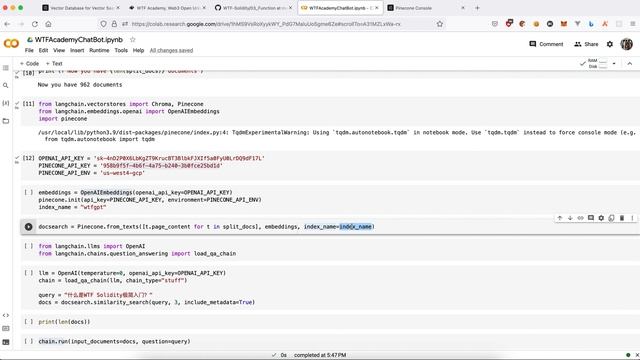The height and width of the screenshot is (360, 640).
Task: Run the chain.run cell
Action: [28, 341]
